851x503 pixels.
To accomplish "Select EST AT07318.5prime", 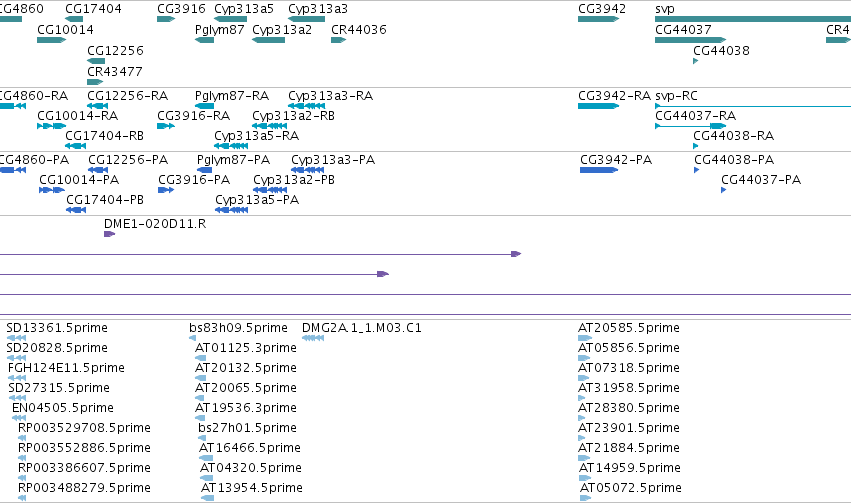I will (583, 378).
